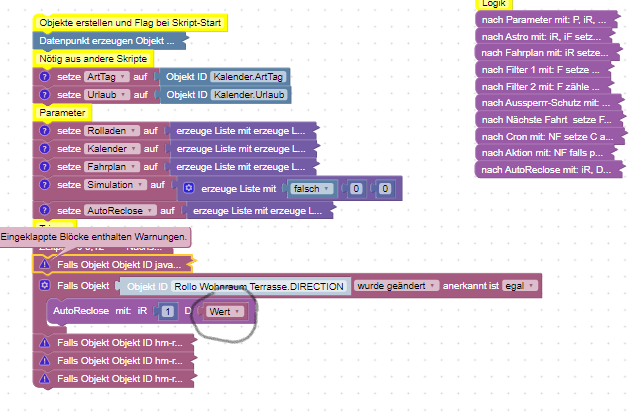Screen dimensions: 631x417
Task: Select the 'Parameter' comment block
Action: pyautogui.click(x=62, y=113)
